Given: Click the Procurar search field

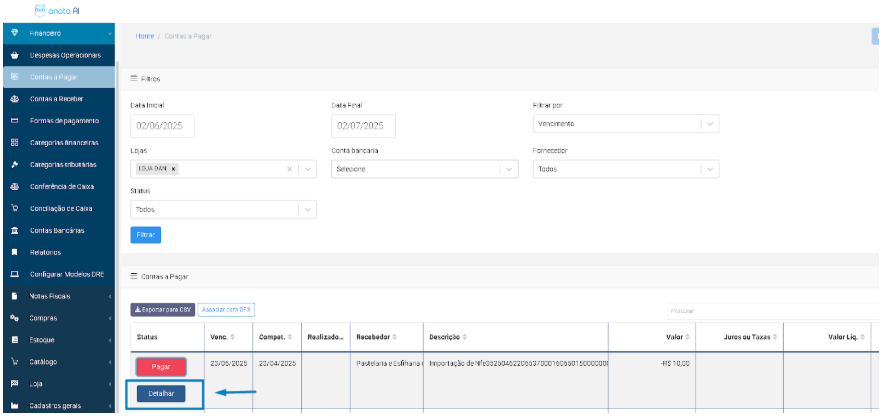Looking at the screenshot, I should click(x=771, y=311).
